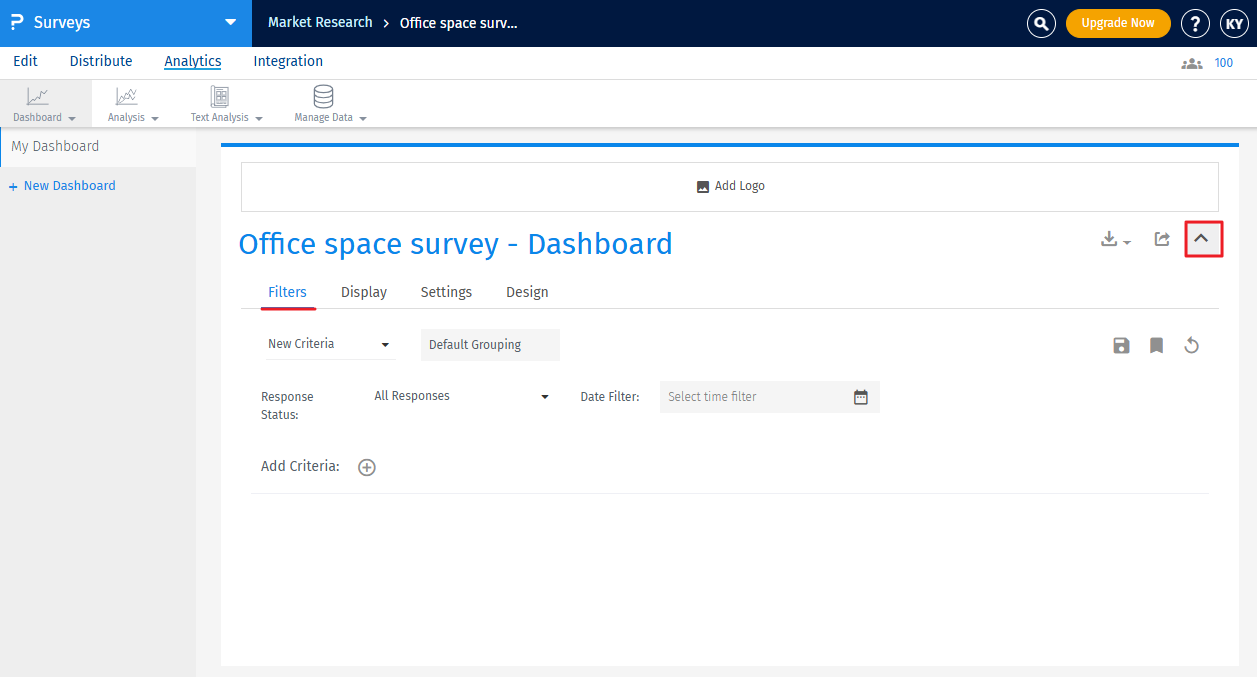Bookmark the current filter configuration

coord(1156,345)
